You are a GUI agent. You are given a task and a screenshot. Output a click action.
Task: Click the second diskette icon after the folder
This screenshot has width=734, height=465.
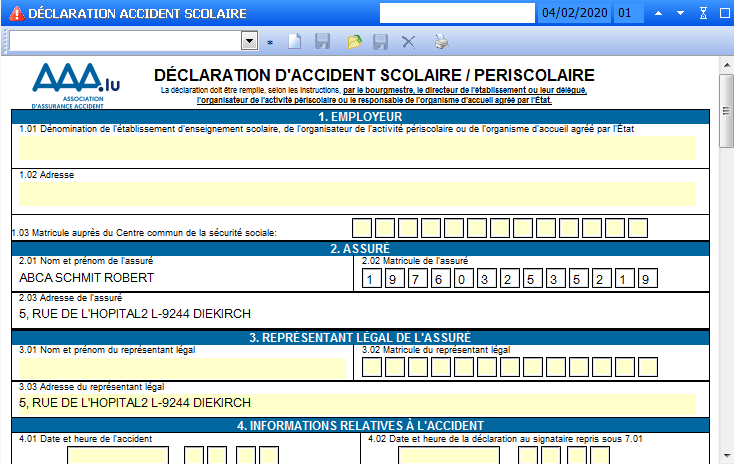(381, 42)
